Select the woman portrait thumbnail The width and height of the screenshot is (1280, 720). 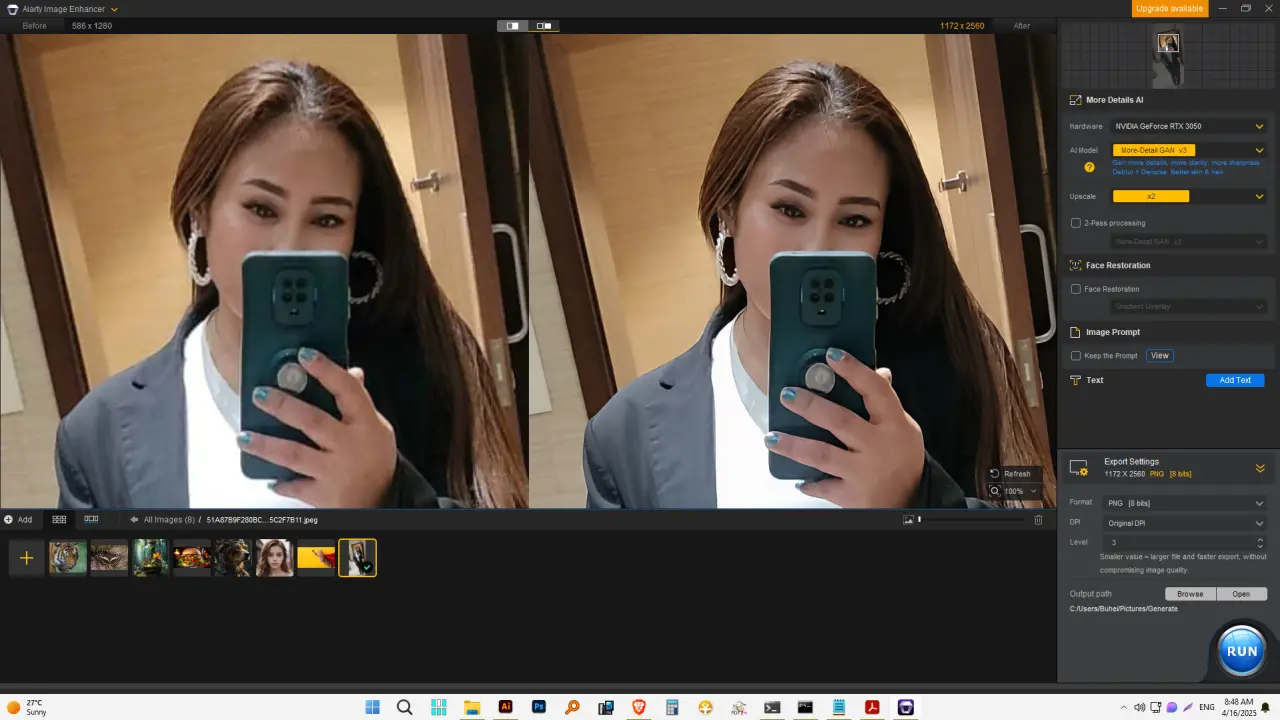pyautogui.click(x=274, y=558)
